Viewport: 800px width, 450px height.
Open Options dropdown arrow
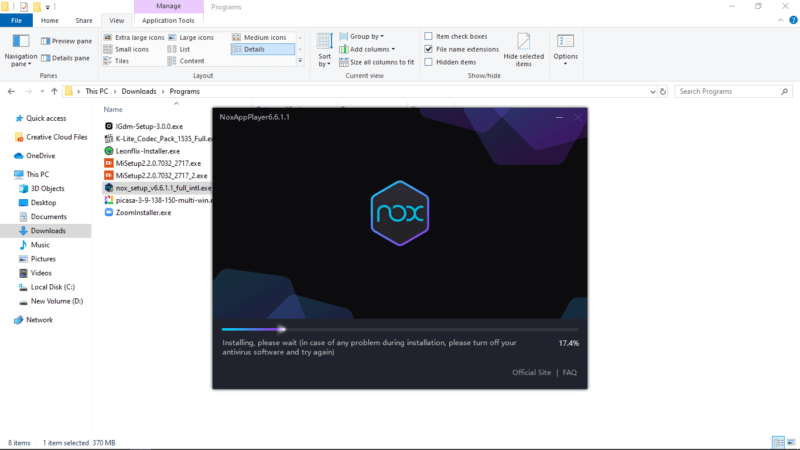(565, 64)
